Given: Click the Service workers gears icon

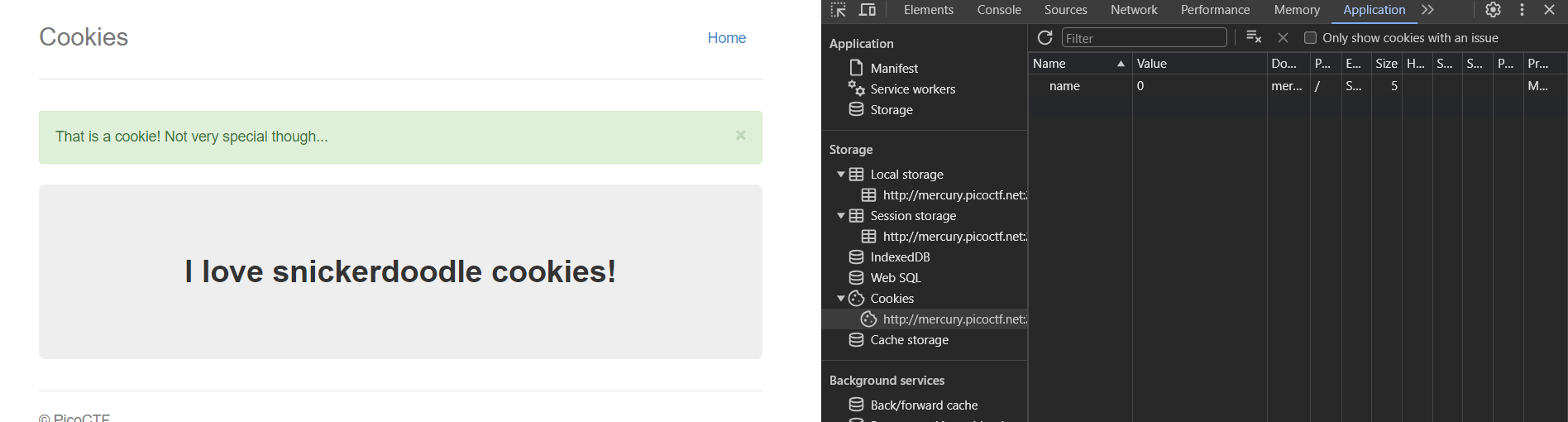Looking at the screenshot, I should tap(856, 88).
